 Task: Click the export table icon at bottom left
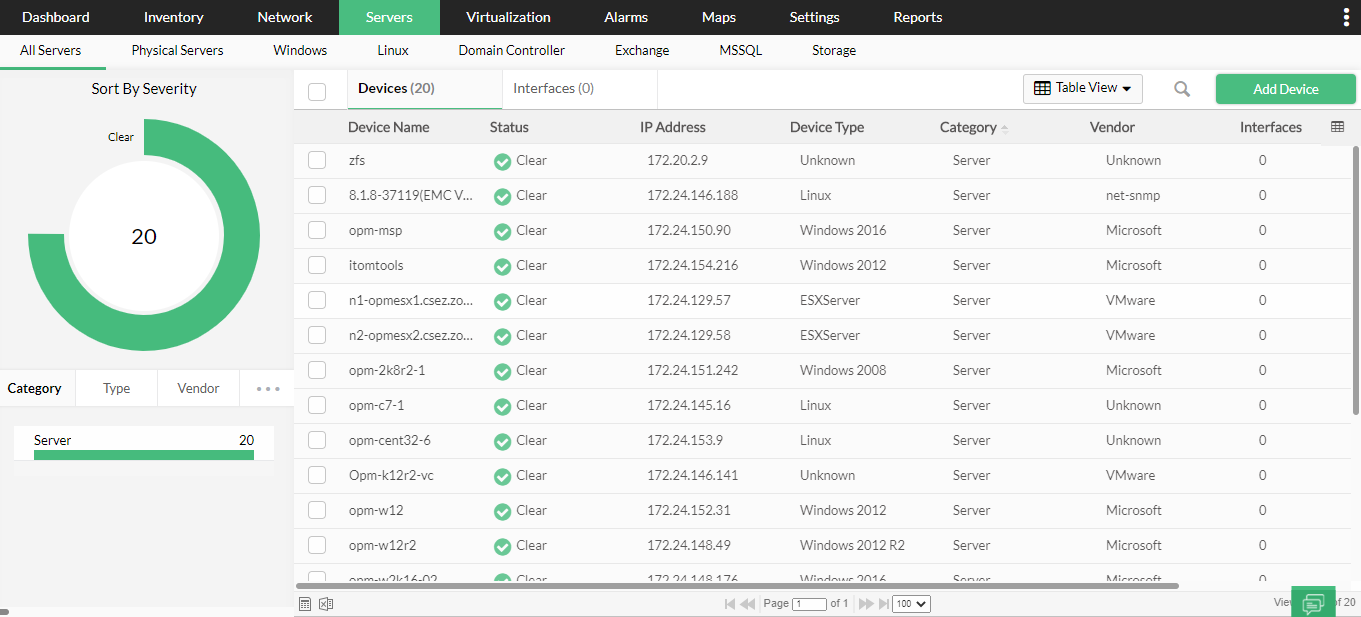point(306,604)
